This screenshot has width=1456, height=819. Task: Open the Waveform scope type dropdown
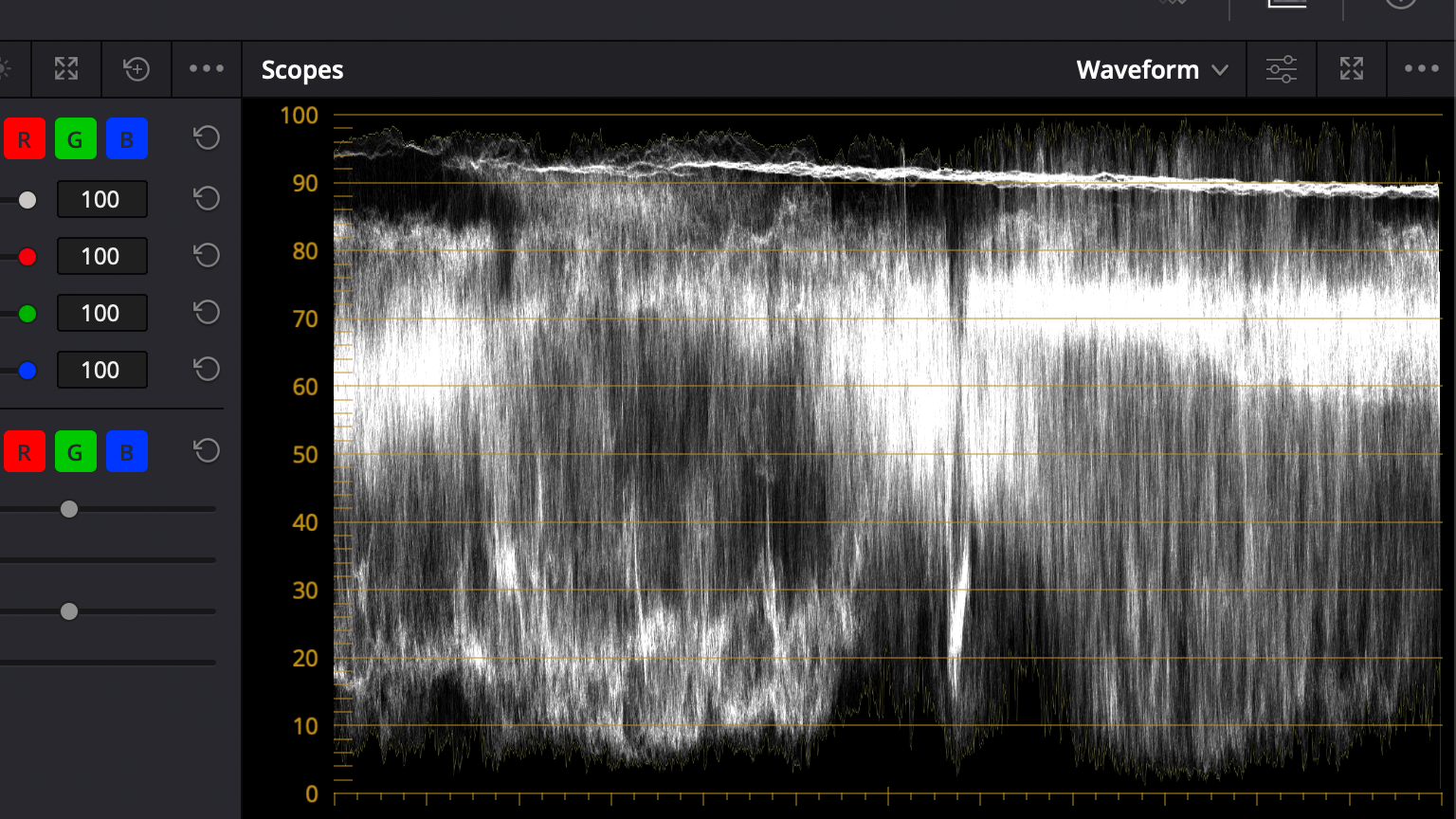(x=1152, y=70)
